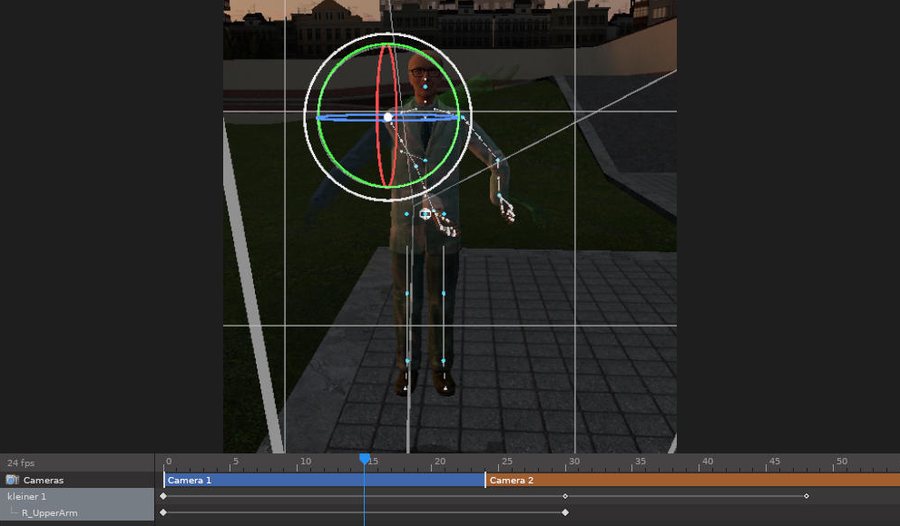This screenshot has width=900, height=526.
Task: Click the white gizmo center dot
Action: click(388, 117)
